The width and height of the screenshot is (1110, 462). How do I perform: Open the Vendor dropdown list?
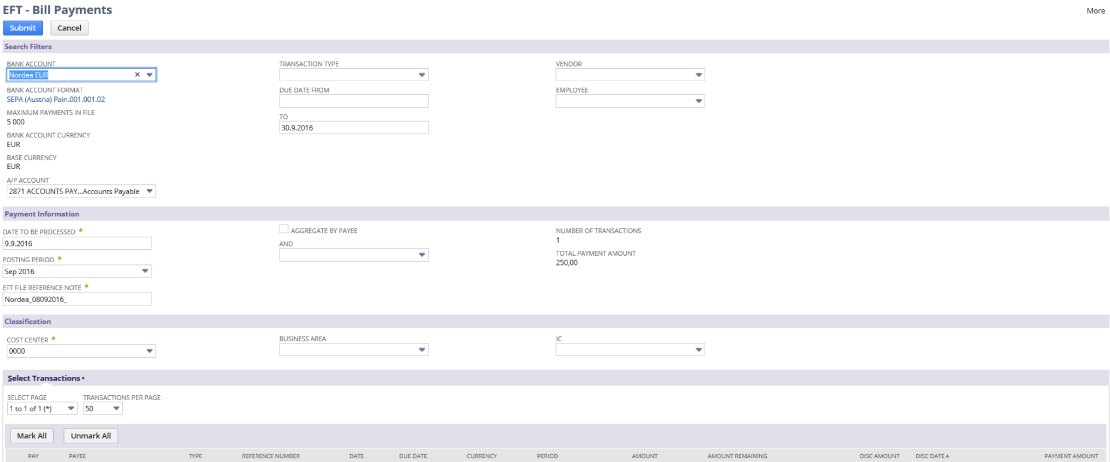tap(698, 75)
